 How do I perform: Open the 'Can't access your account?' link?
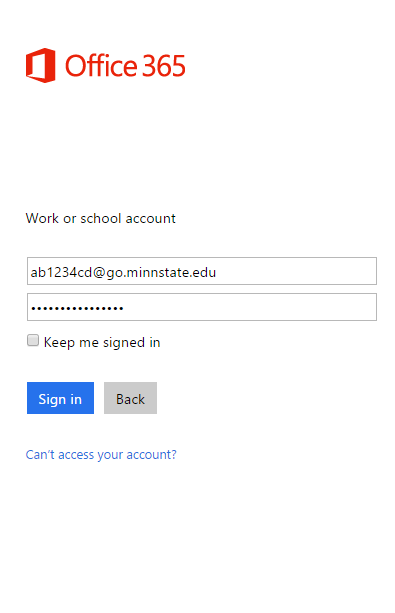(101, 454)
